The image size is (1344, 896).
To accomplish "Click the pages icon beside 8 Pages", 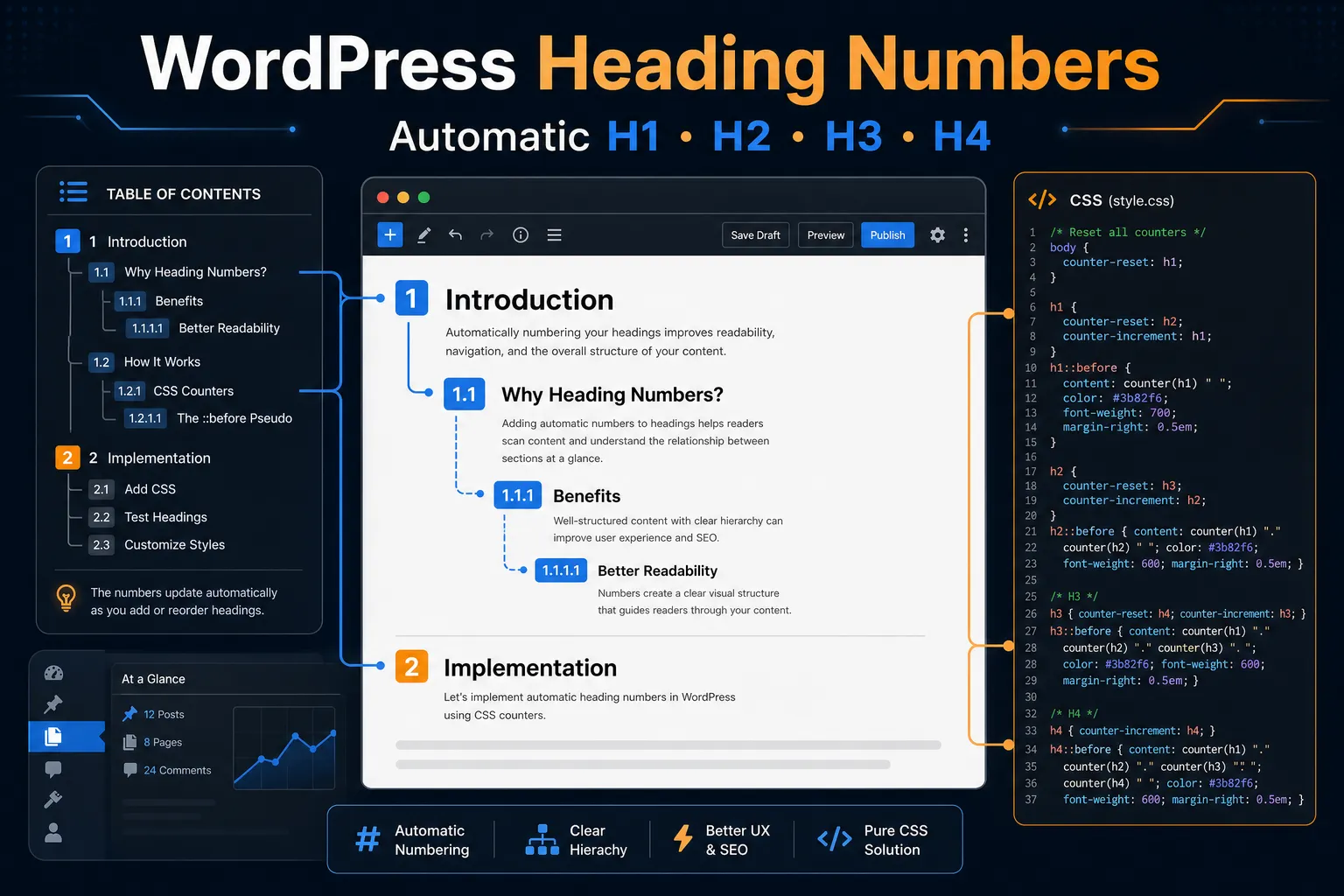I will click(130, 742).
